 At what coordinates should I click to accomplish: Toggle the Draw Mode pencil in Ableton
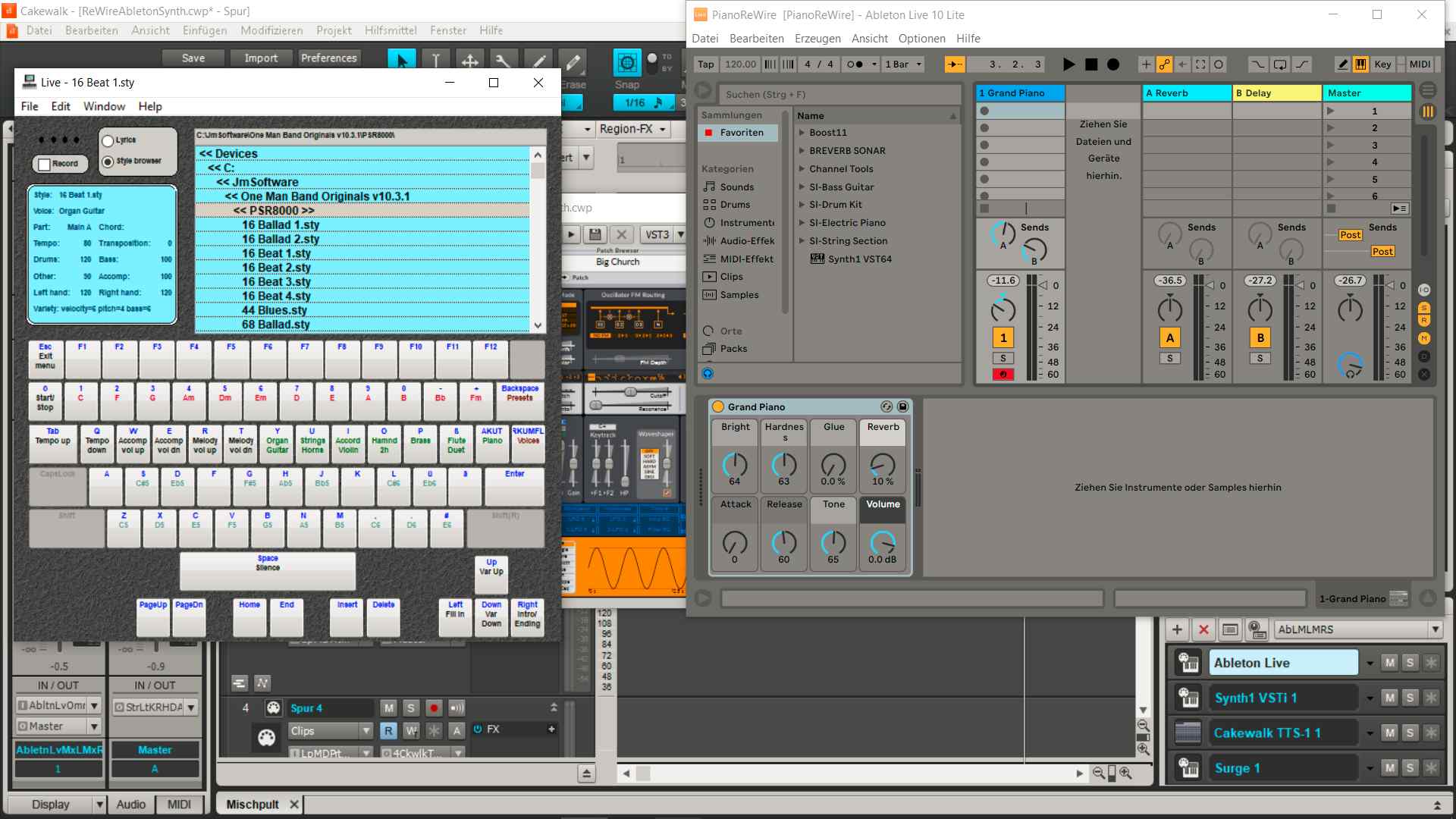click(x=1342, y=64)
